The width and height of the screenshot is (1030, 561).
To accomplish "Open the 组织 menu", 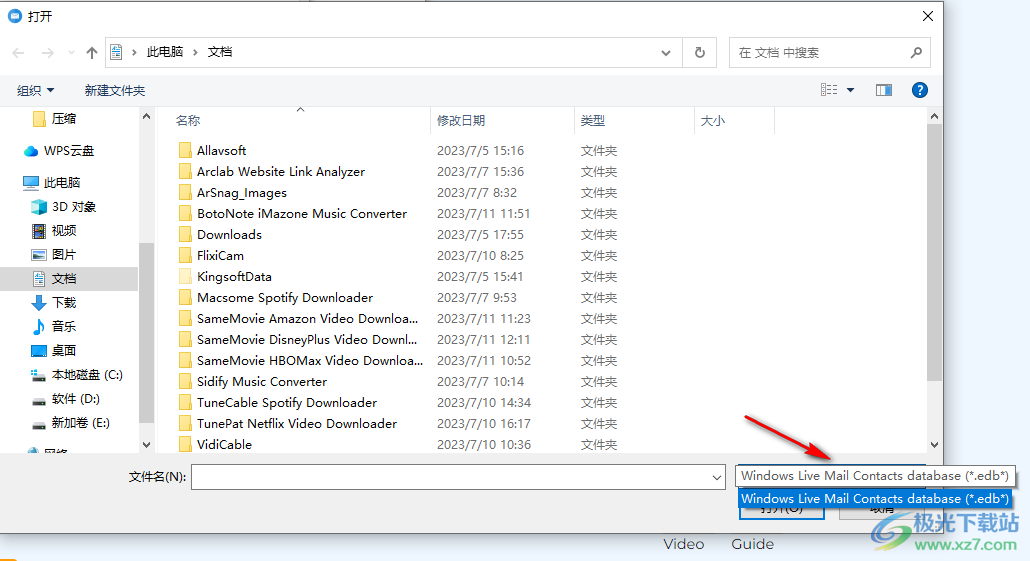I will (35, 91).
